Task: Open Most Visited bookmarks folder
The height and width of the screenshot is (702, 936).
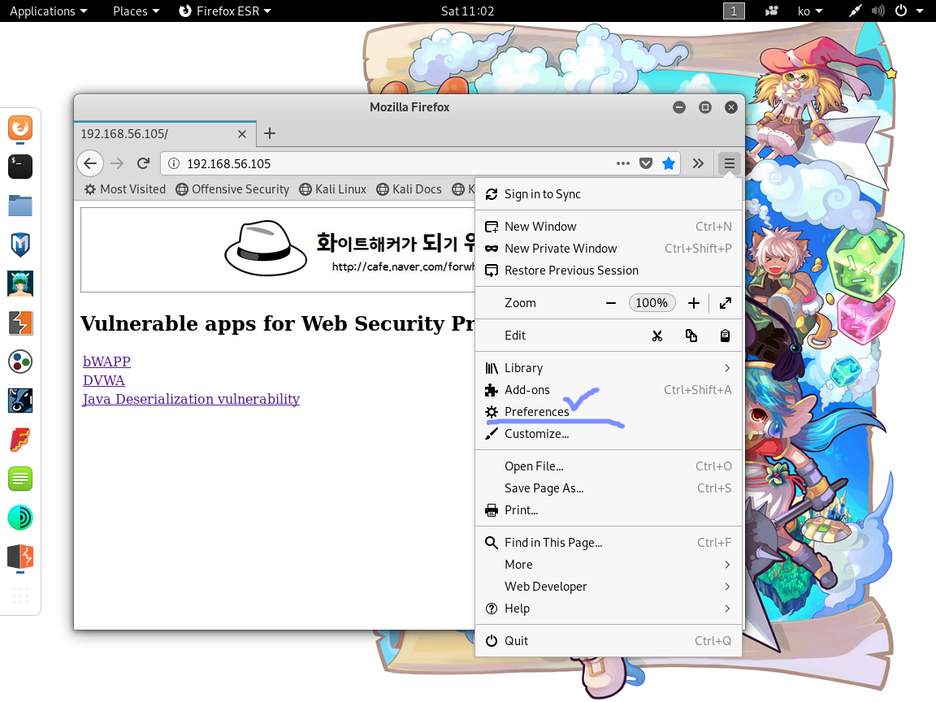Action: tap(125, 189)
